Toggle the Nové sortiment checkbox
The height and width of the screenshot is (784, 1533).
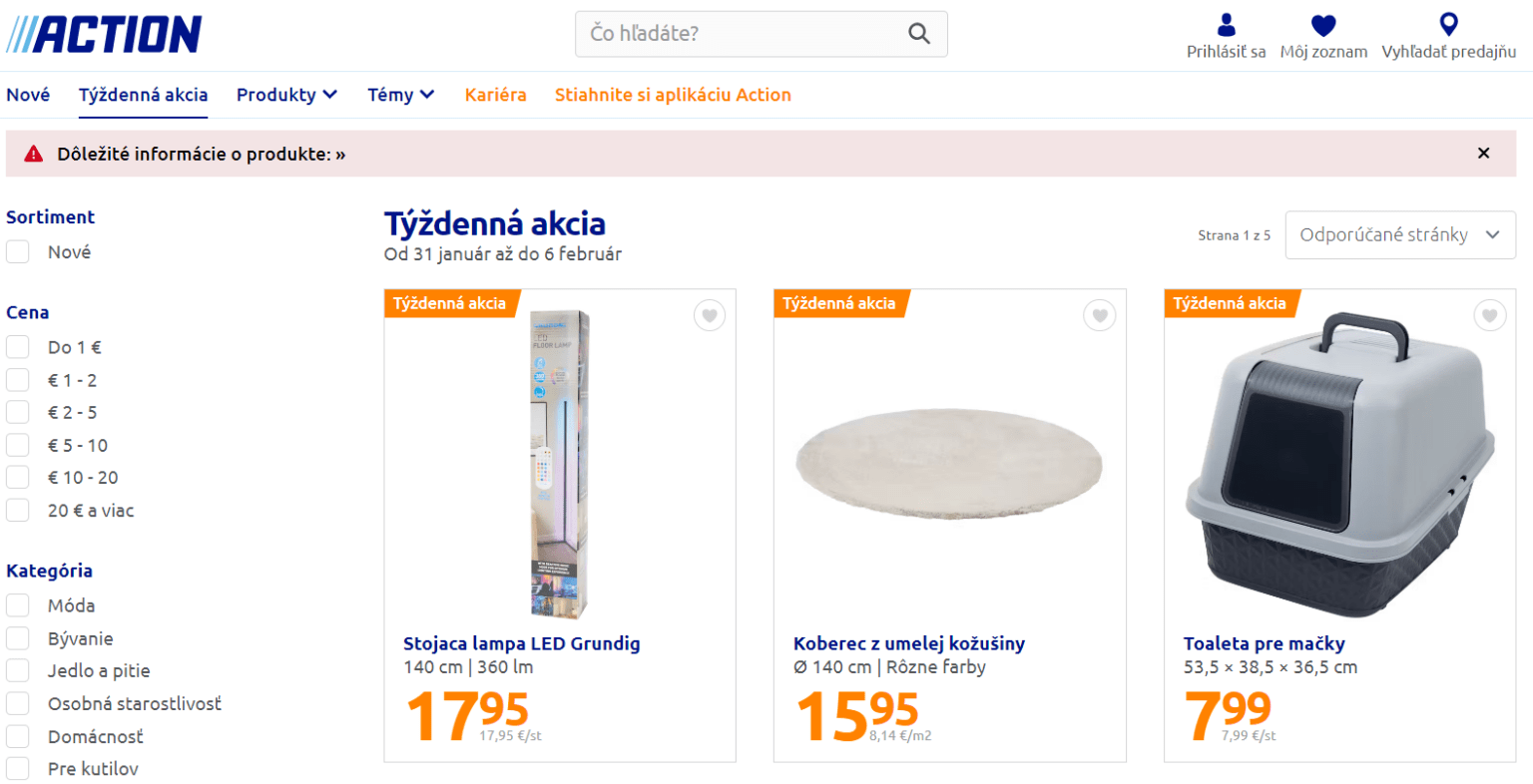[x=17, y=251]
